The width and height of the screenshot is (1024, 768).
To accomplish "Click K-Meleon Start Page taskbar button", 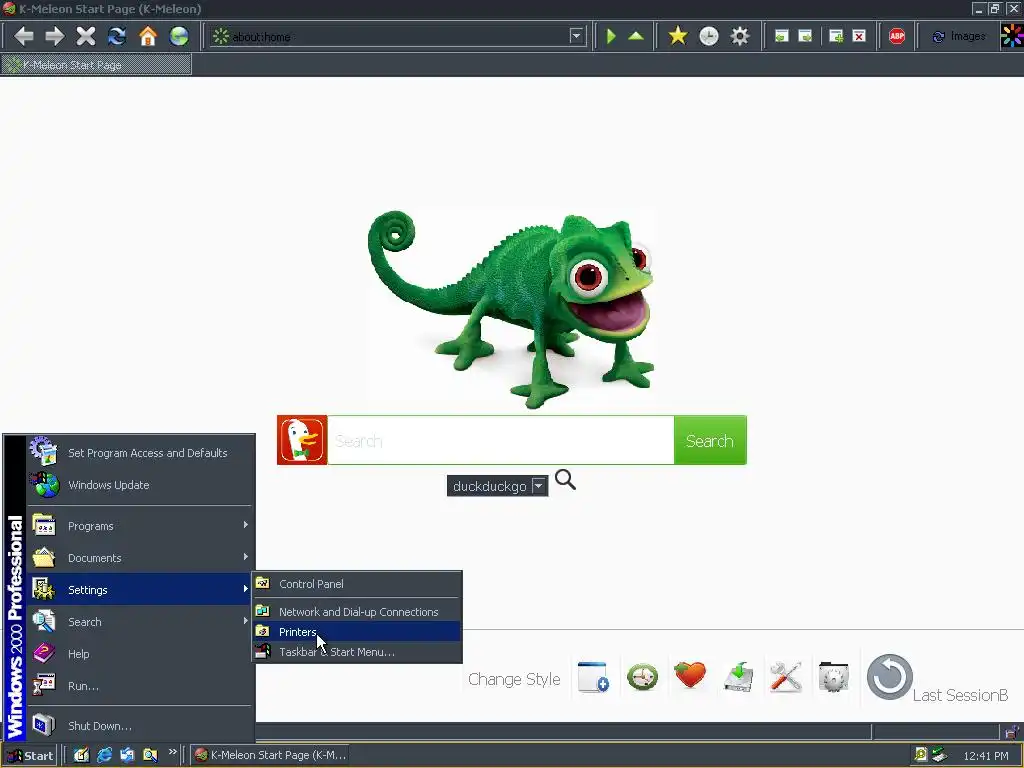I will pos(270,755).
